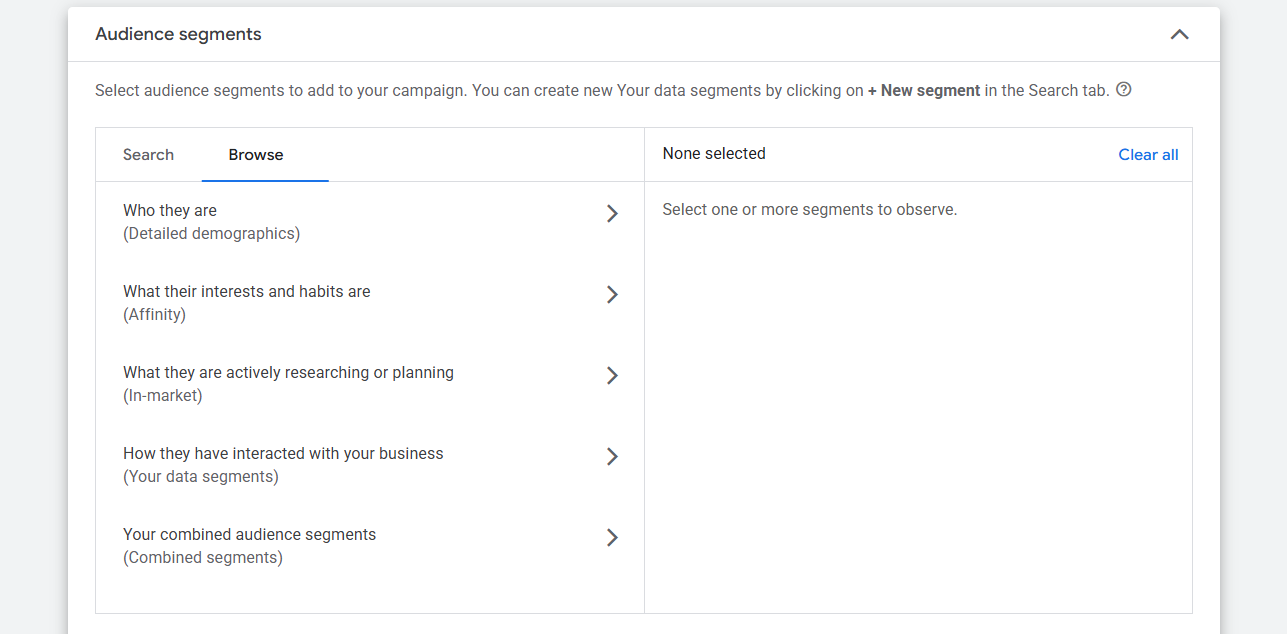This screenshot has height=634, width=1287.
Task: Open arrow for actively researching or planning
Action: coord(612,376)
